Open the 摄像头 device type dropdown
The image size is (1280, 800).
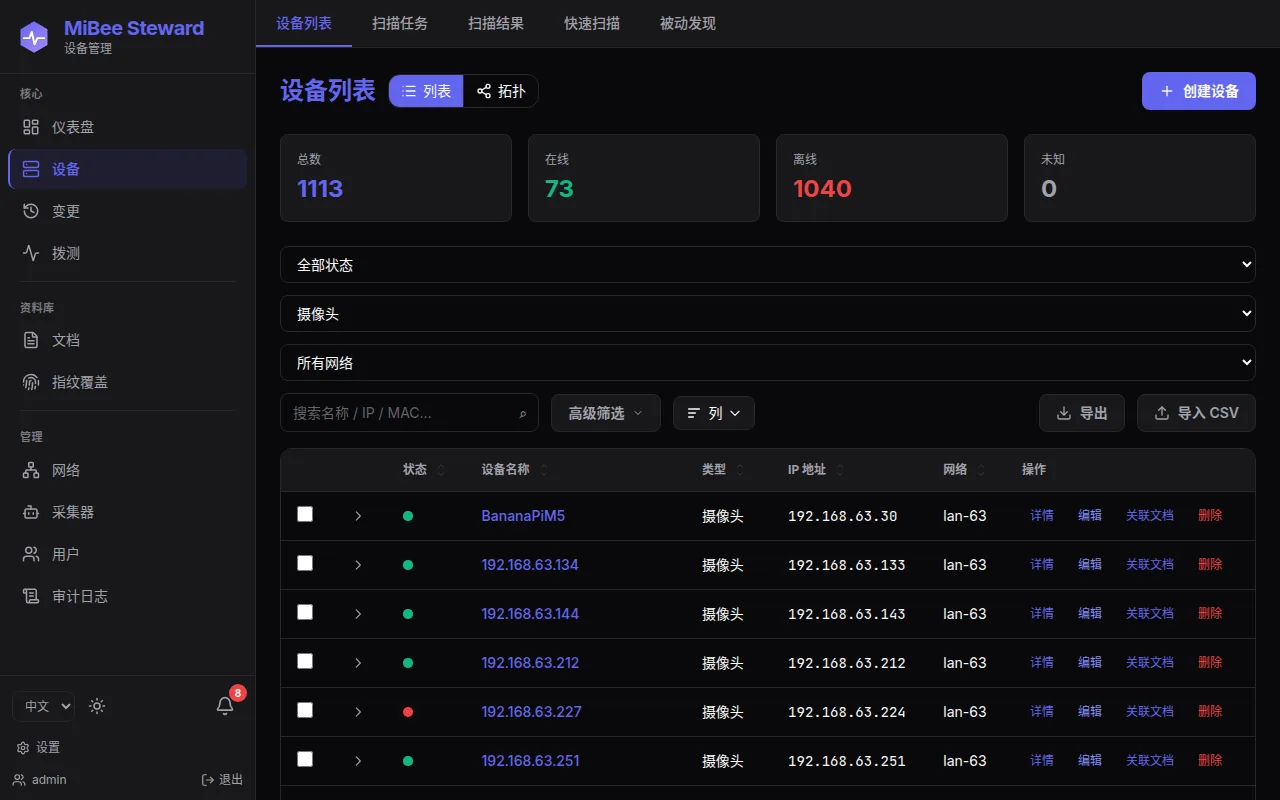(768, 314)
